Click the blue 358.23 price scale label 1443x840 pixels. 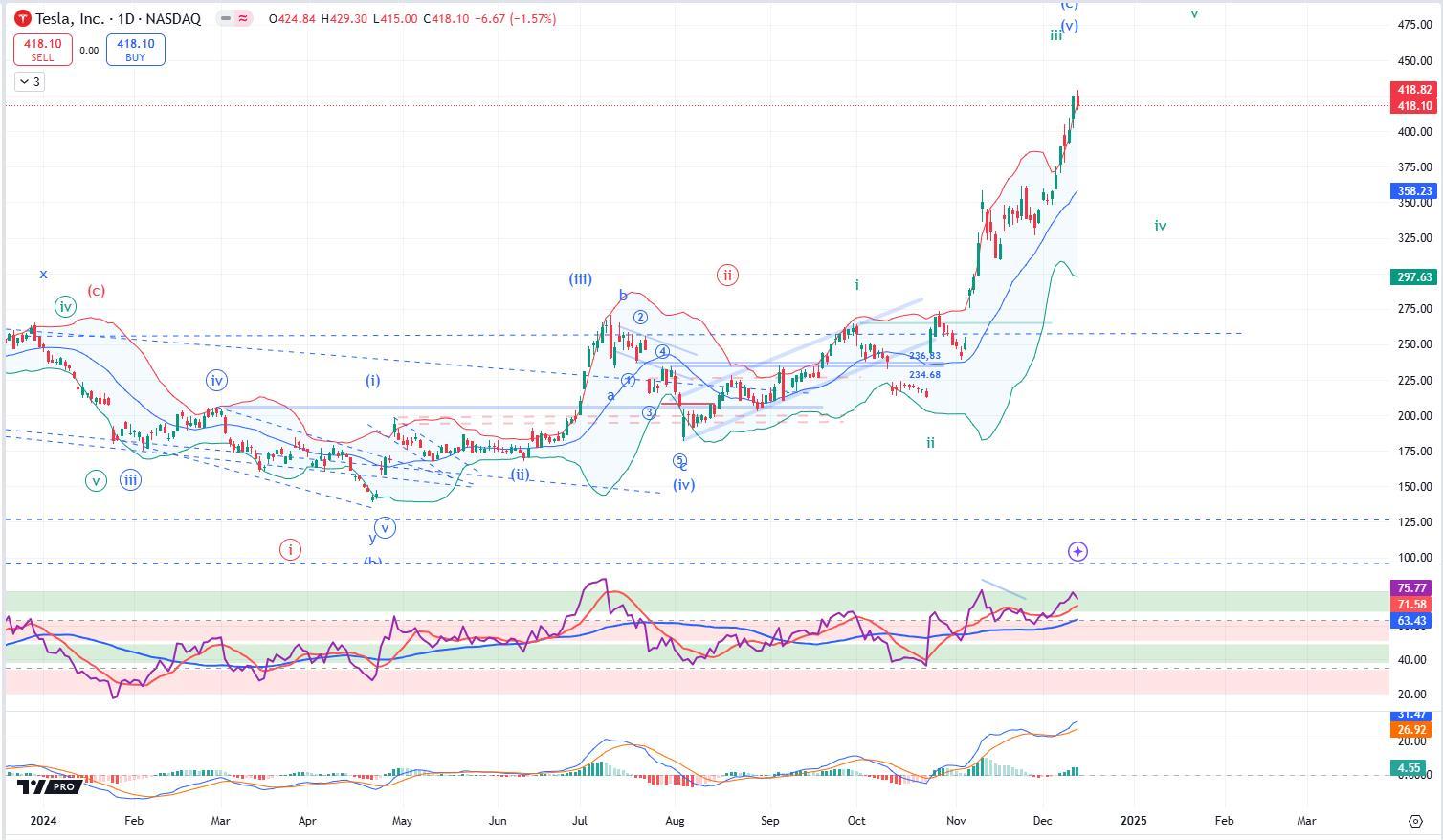tap(1414, 191)
